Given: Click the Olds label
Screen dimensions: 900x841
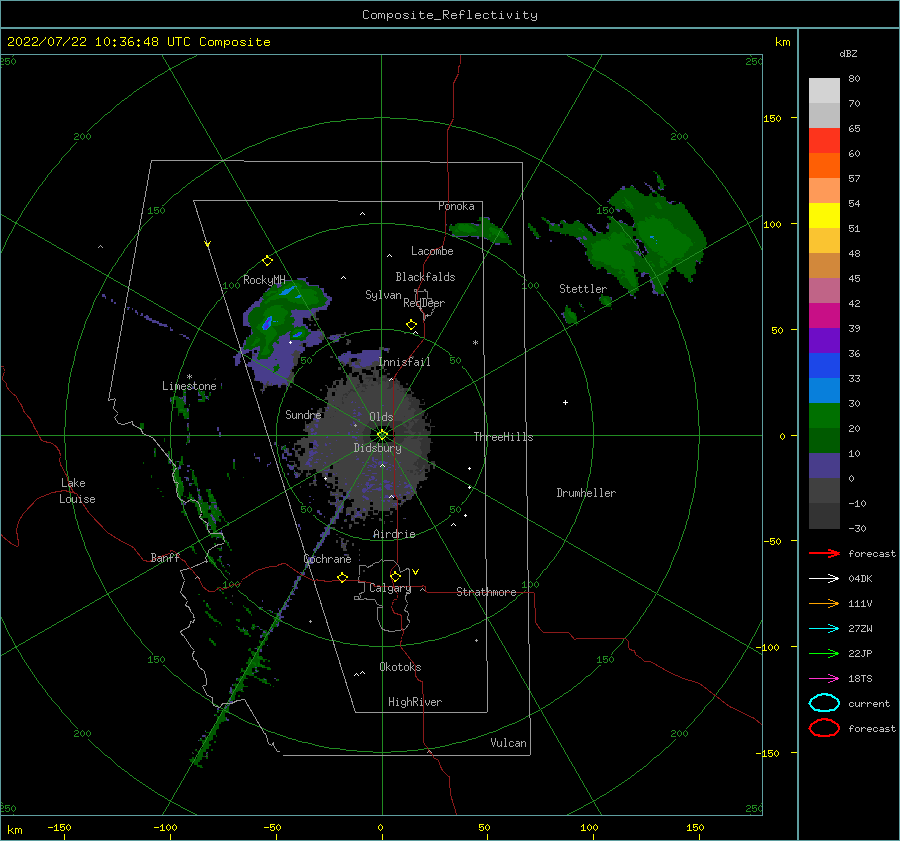Looking at the screenshot, I should click(x=381, y=417).
